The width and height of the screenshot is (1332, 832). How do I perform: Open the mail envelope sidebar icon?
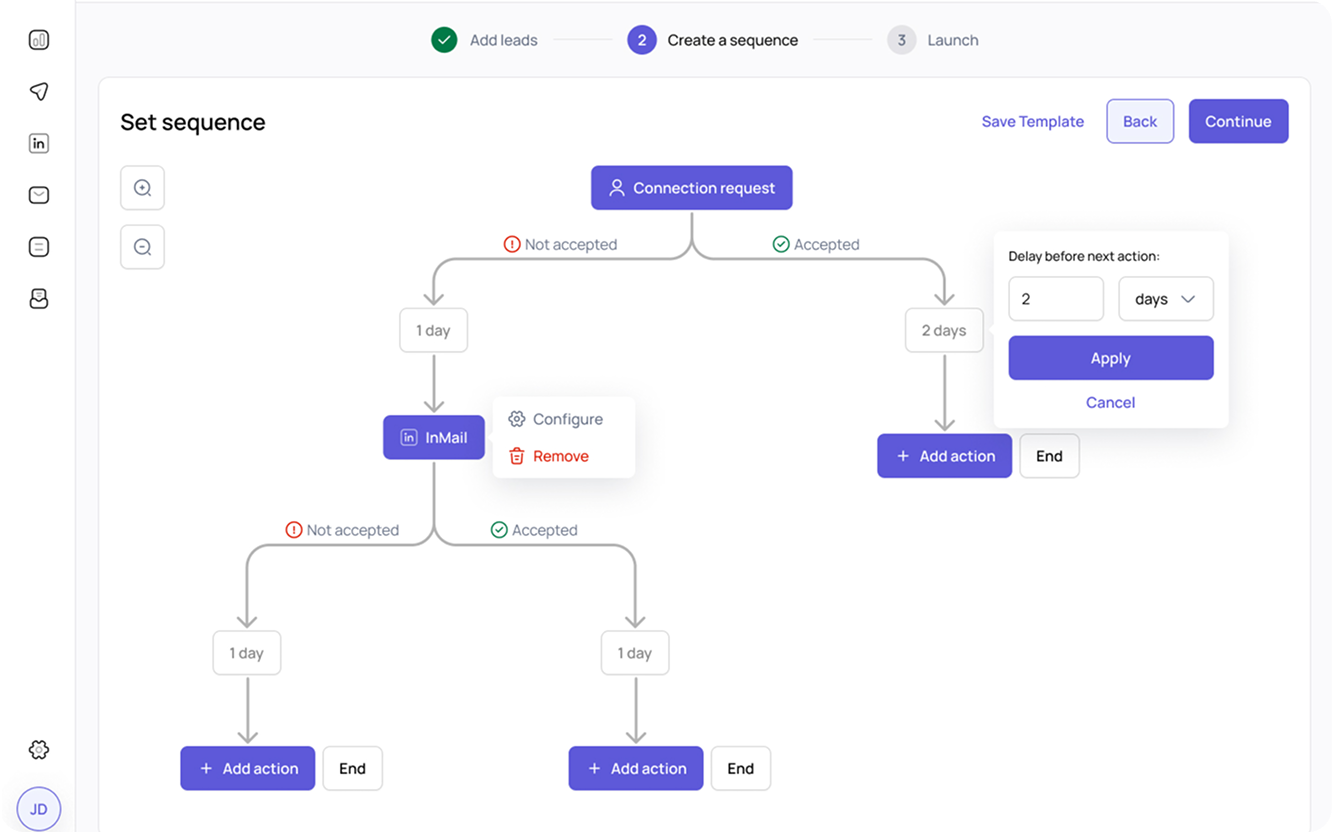pos(39,195)
